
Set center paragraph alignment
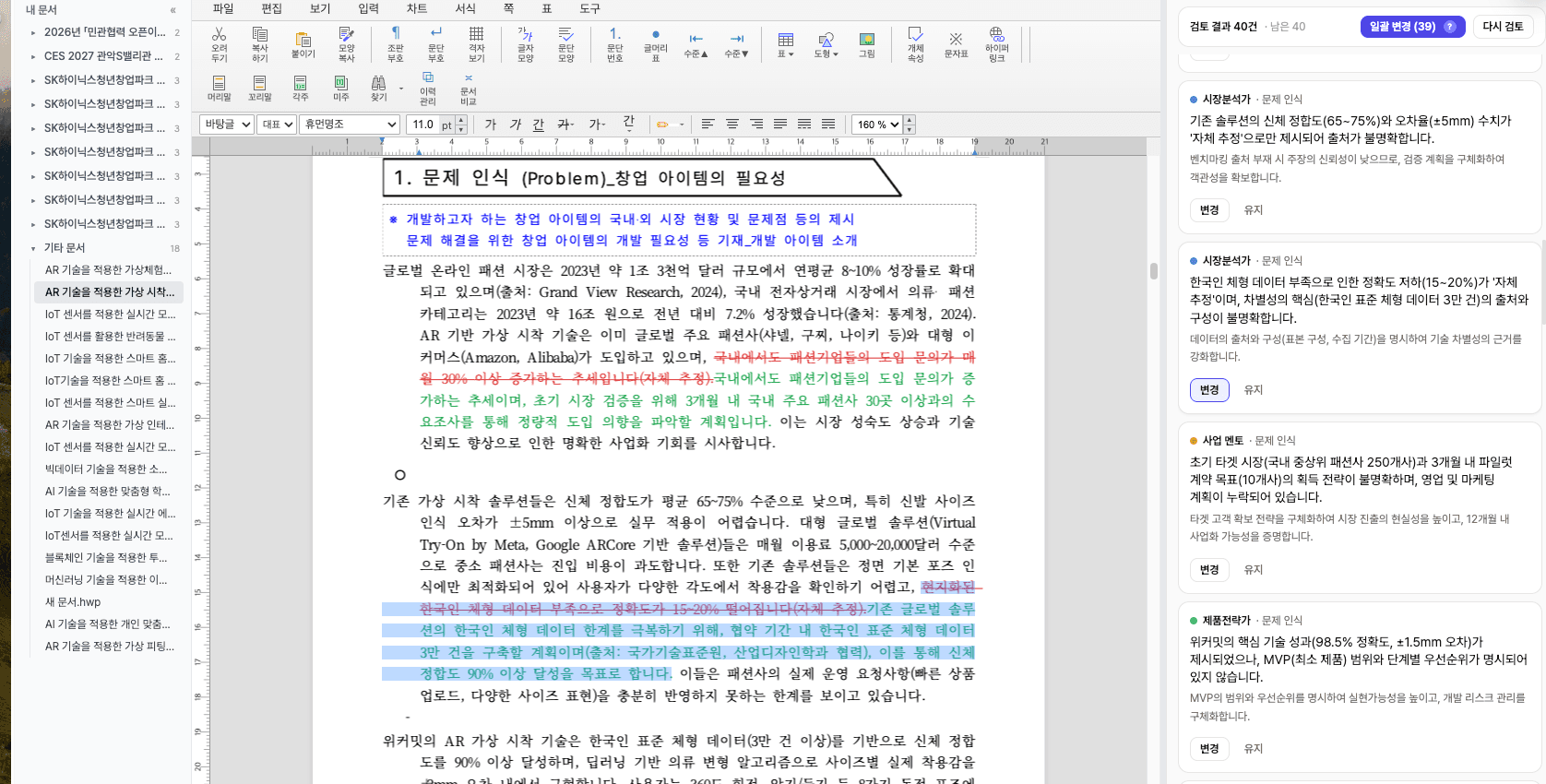pyautogui.click(x=732, y=124)
